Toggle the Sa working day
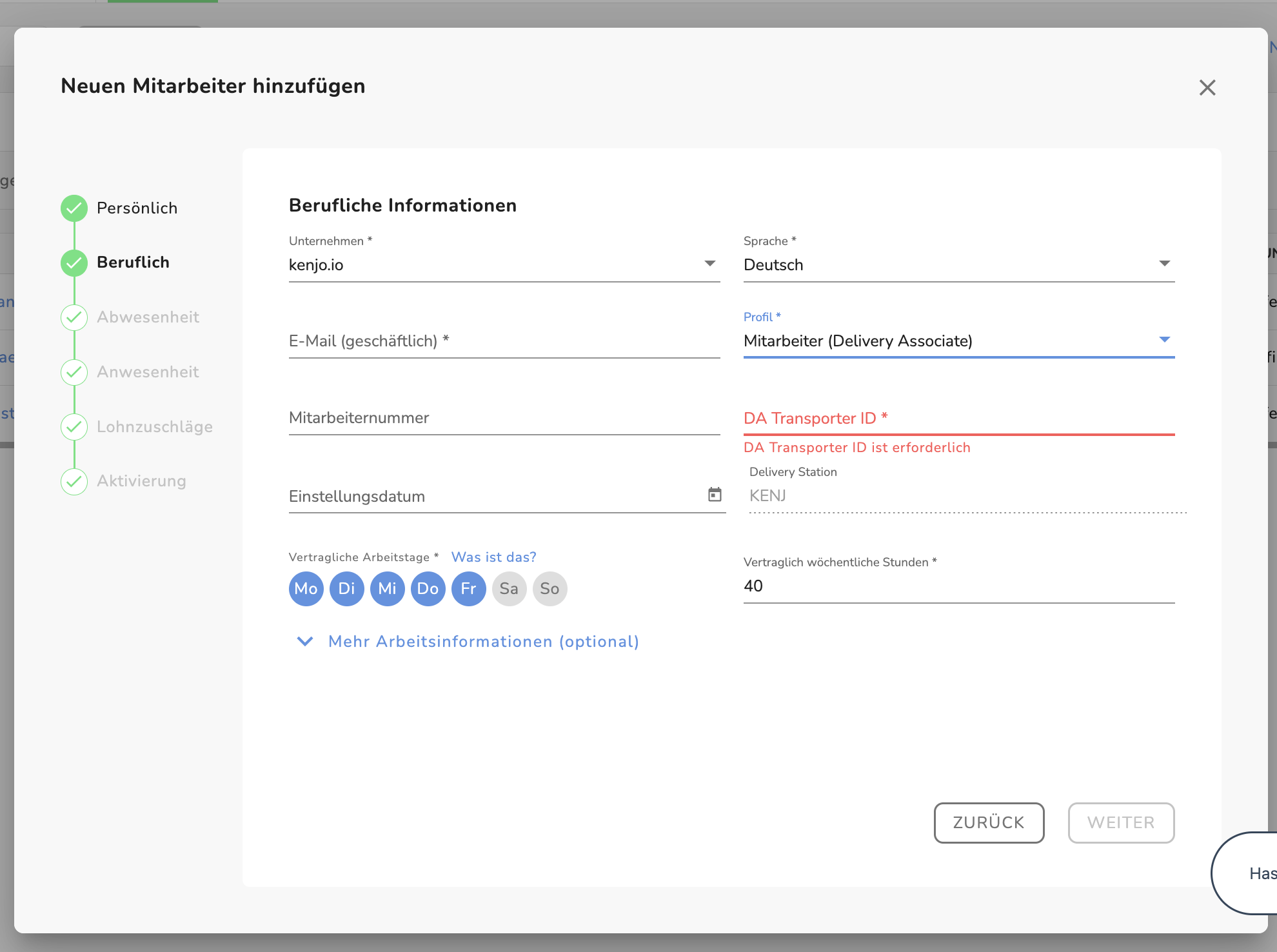This screenshot has width=1277, height=952. coord(509,589)
